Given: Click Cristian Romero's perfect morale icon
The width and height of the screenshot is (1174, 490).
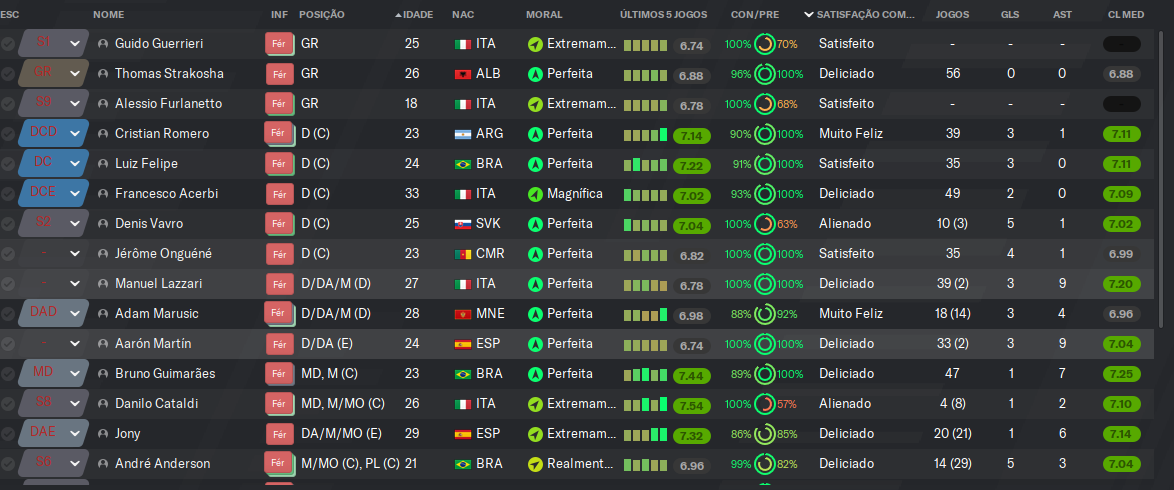Looking at the screenshot, I should [535, 134].
